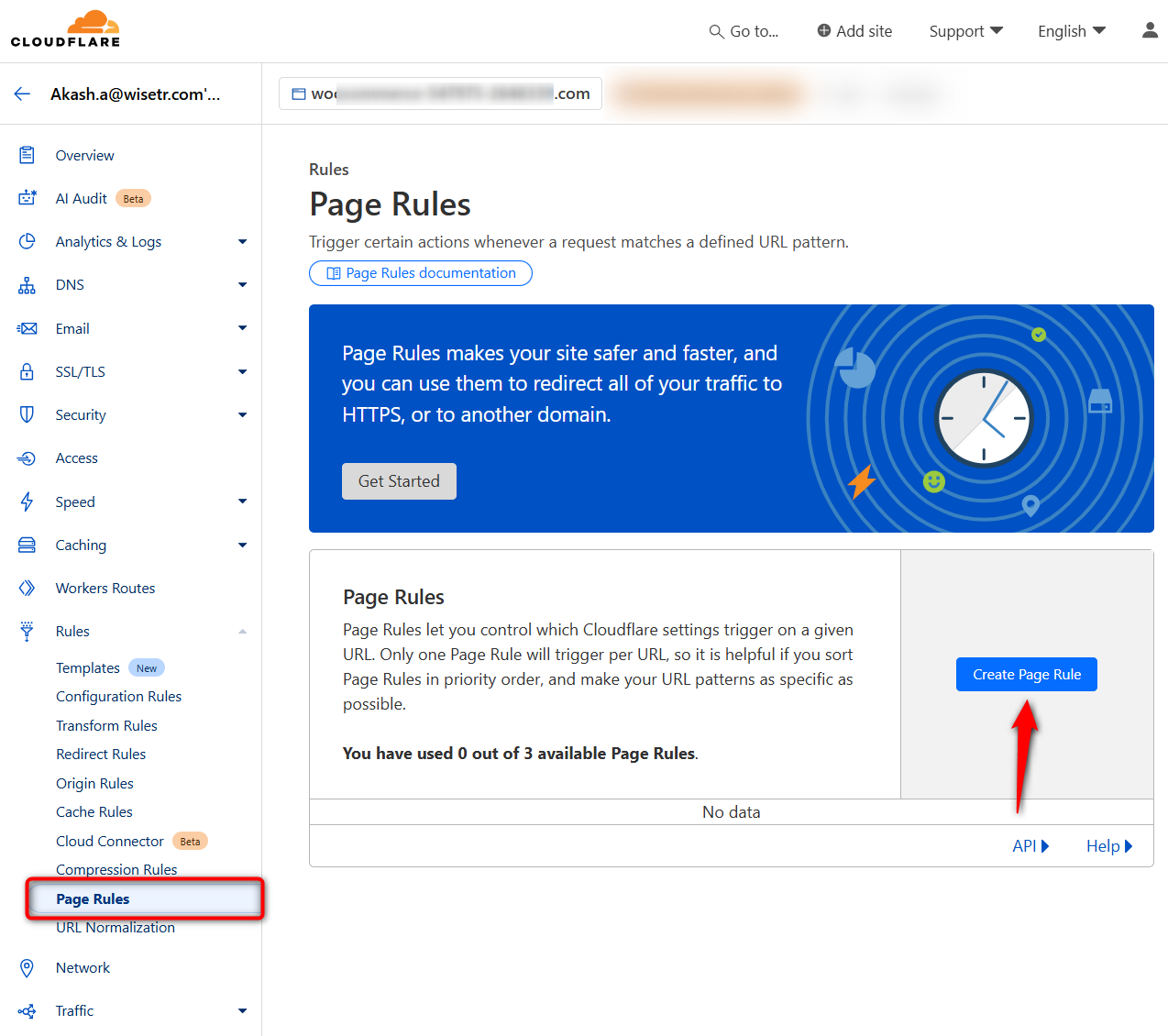This screenshot has width=1168, height=1036.
Task: Click the Access sidebar label
Action: (x=76, y=458)
